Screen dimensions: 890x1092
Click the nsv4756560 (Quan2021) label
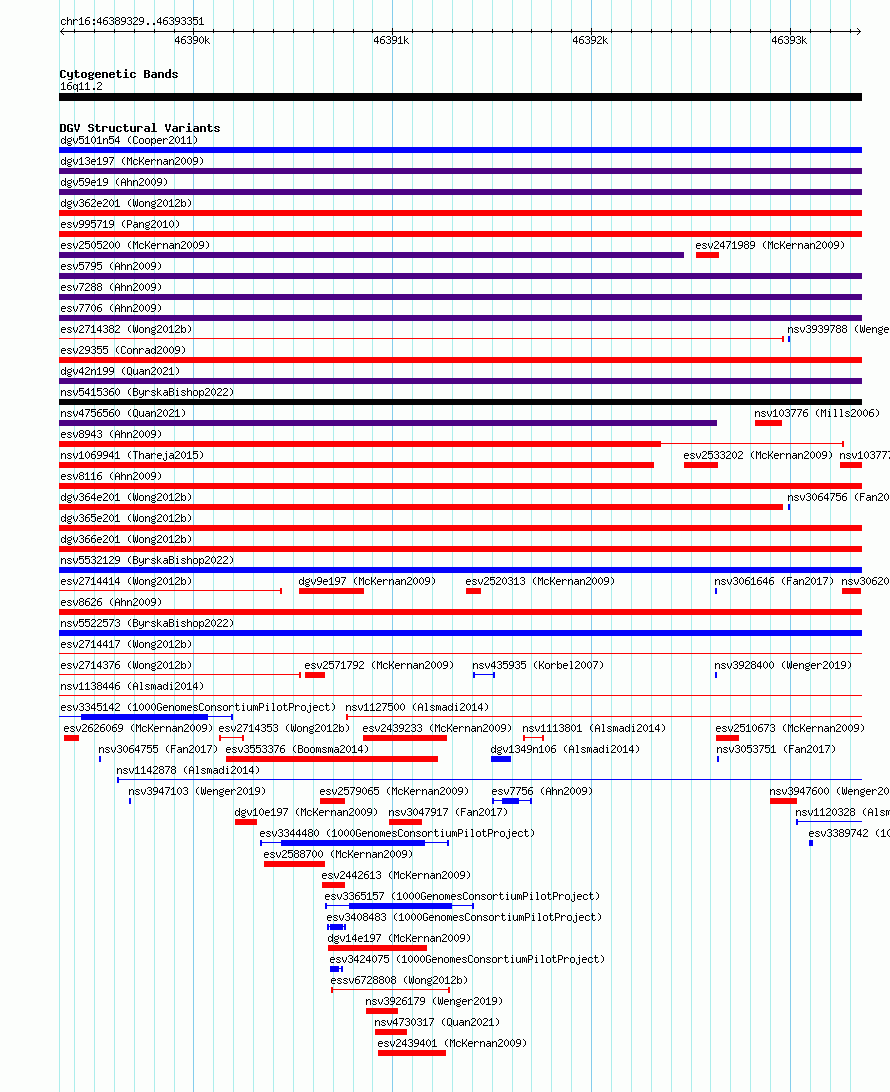click(x=123, y=413)
